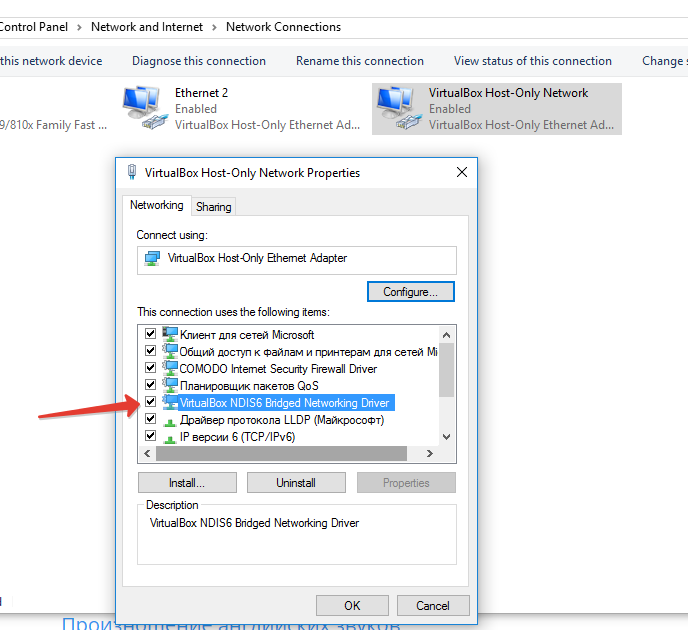Click View status of this connection

pyautogui.click(x=533, y=61)
